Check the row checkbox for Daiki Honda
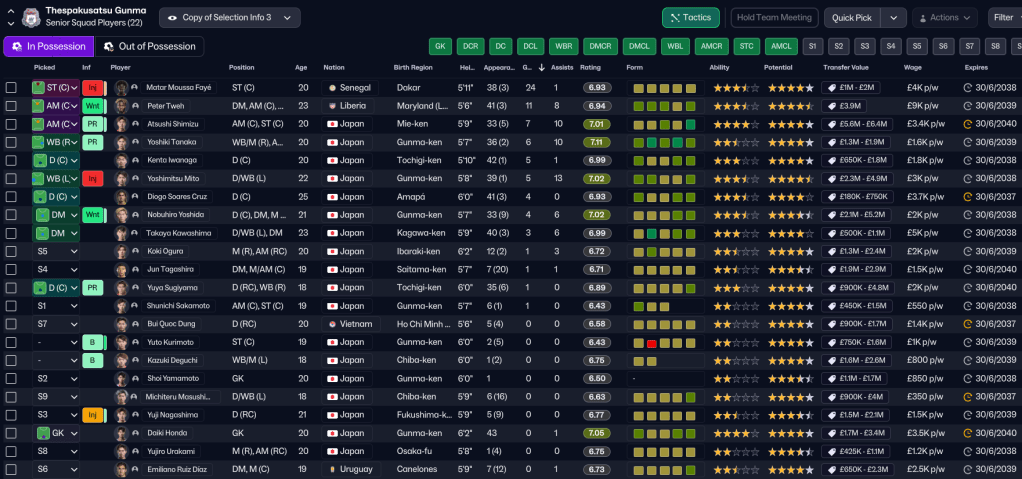The height and width of the screenshot is (479, 1022). click(12, 433)
